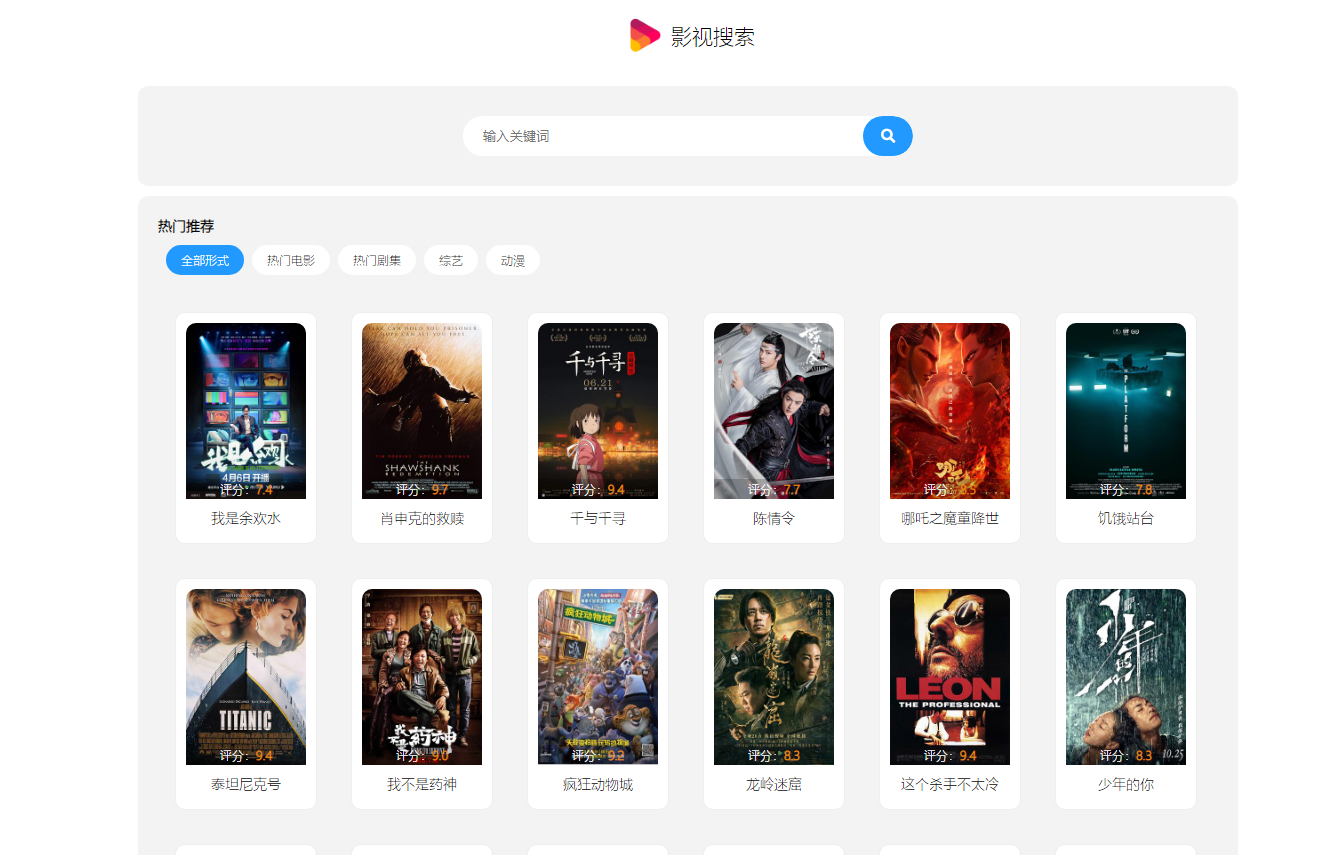1330x855 pixels.
Task: Click the 评分 7.4 rating on 我是余欢水
Action: click(246, 490)
